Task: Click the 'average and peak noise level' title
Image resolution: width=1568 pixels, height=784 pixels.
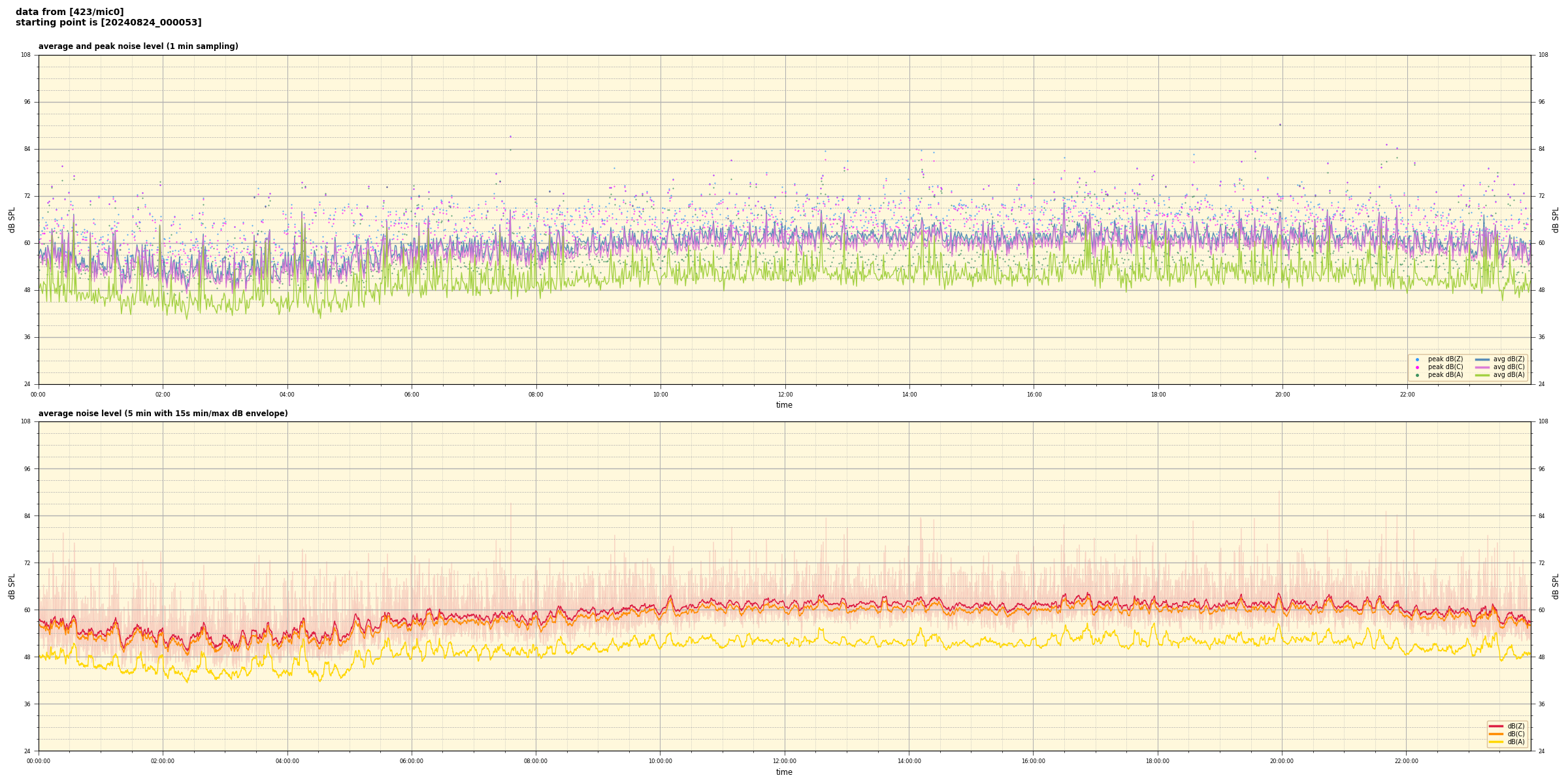Action: pyautogui.click(x=138, y=46)
